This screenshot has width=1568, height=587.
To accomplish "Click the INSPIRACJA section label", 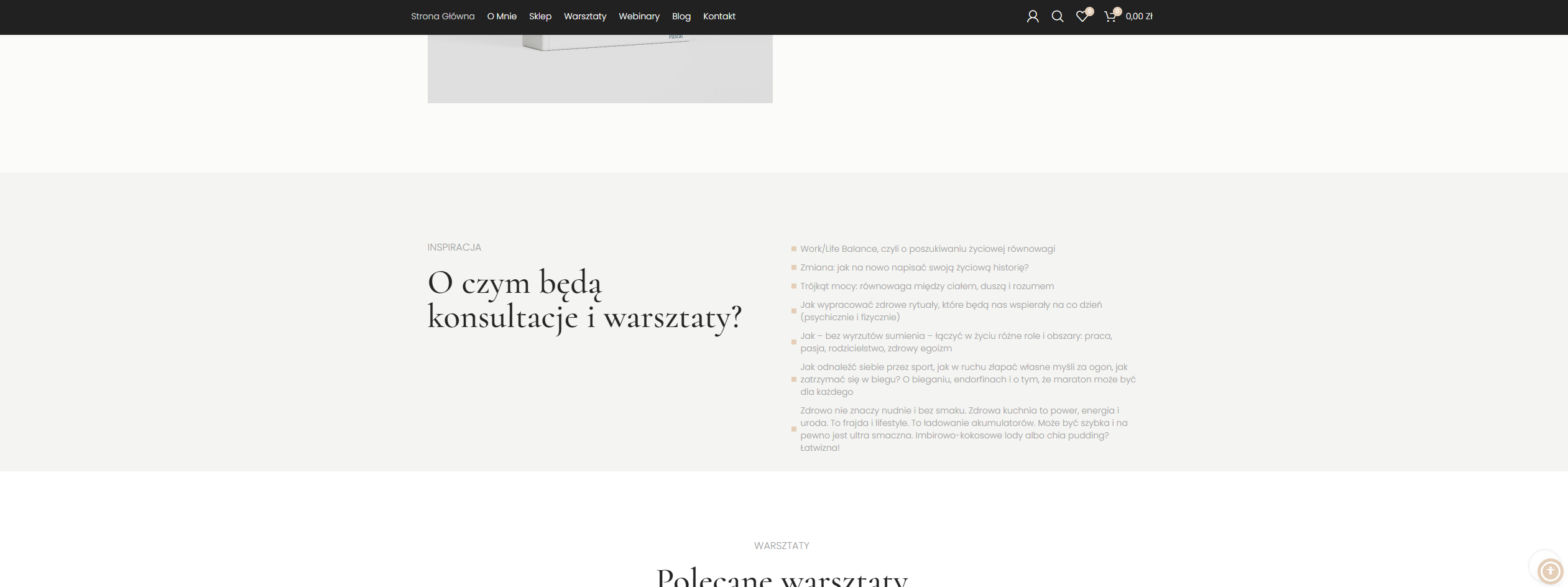I will (454, 247).
